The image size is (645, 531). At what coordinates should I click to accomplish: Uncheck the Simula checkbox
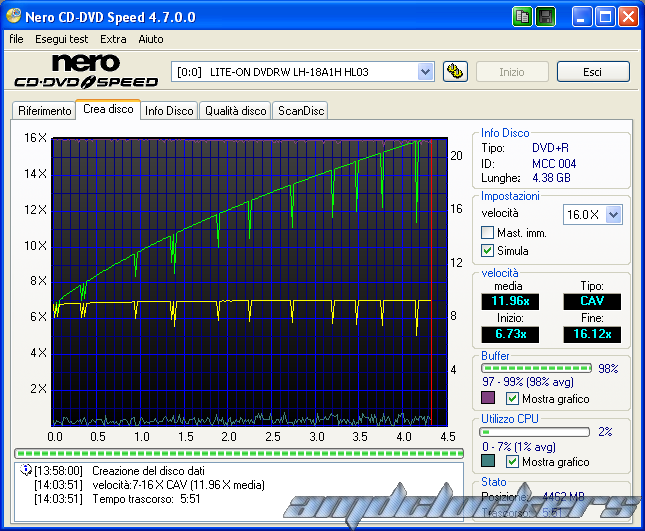(488, 251)
